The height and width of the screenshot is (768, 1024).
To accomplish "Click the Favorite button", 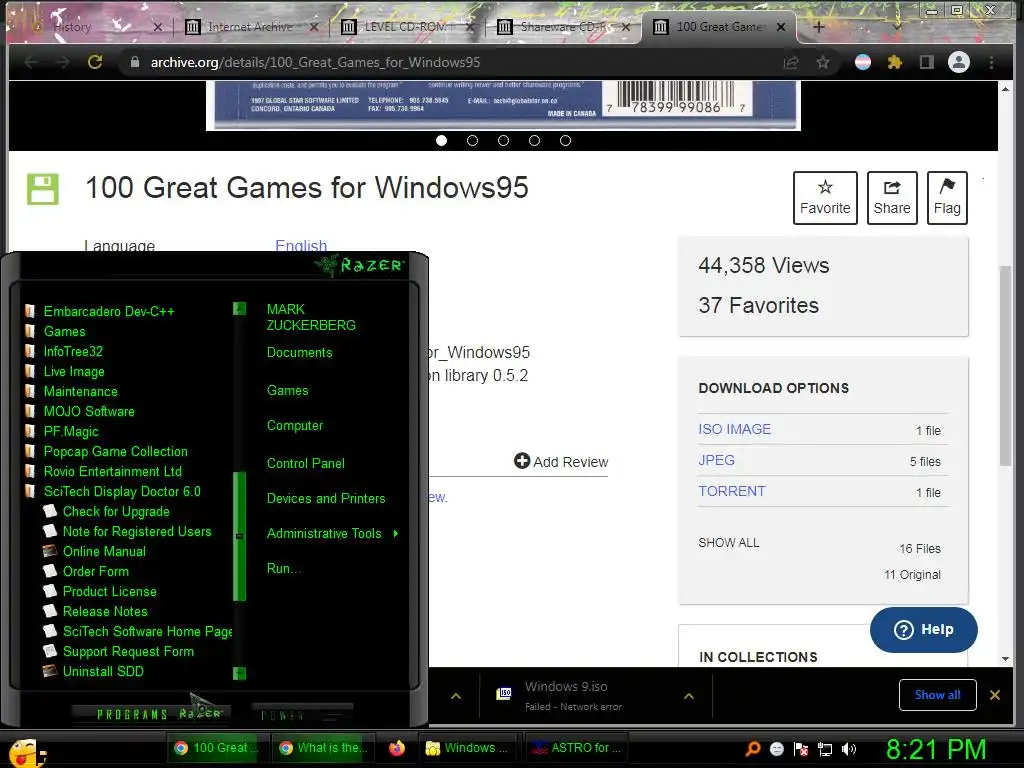I will point(825,198).
